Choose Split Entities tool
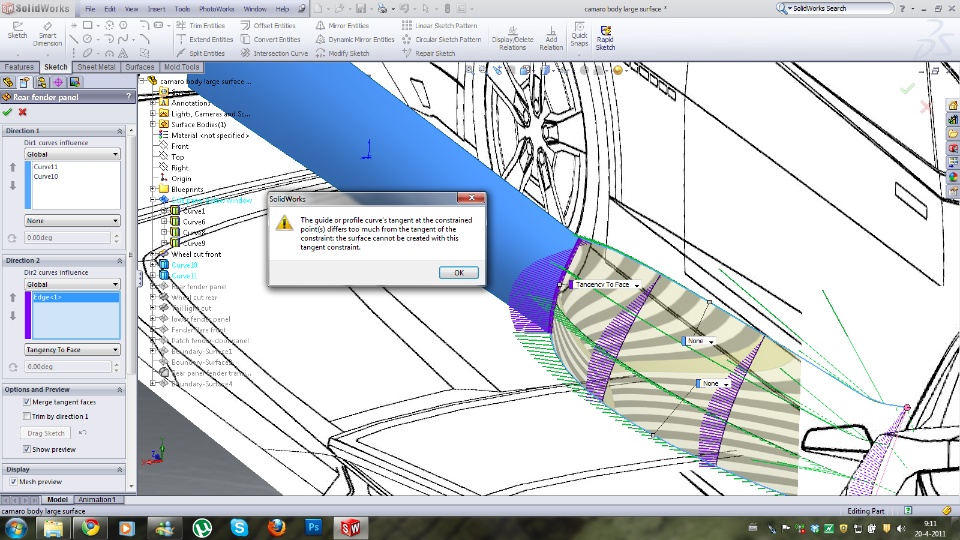The height and width of the screenshot is (540, 960). [200, 53]
